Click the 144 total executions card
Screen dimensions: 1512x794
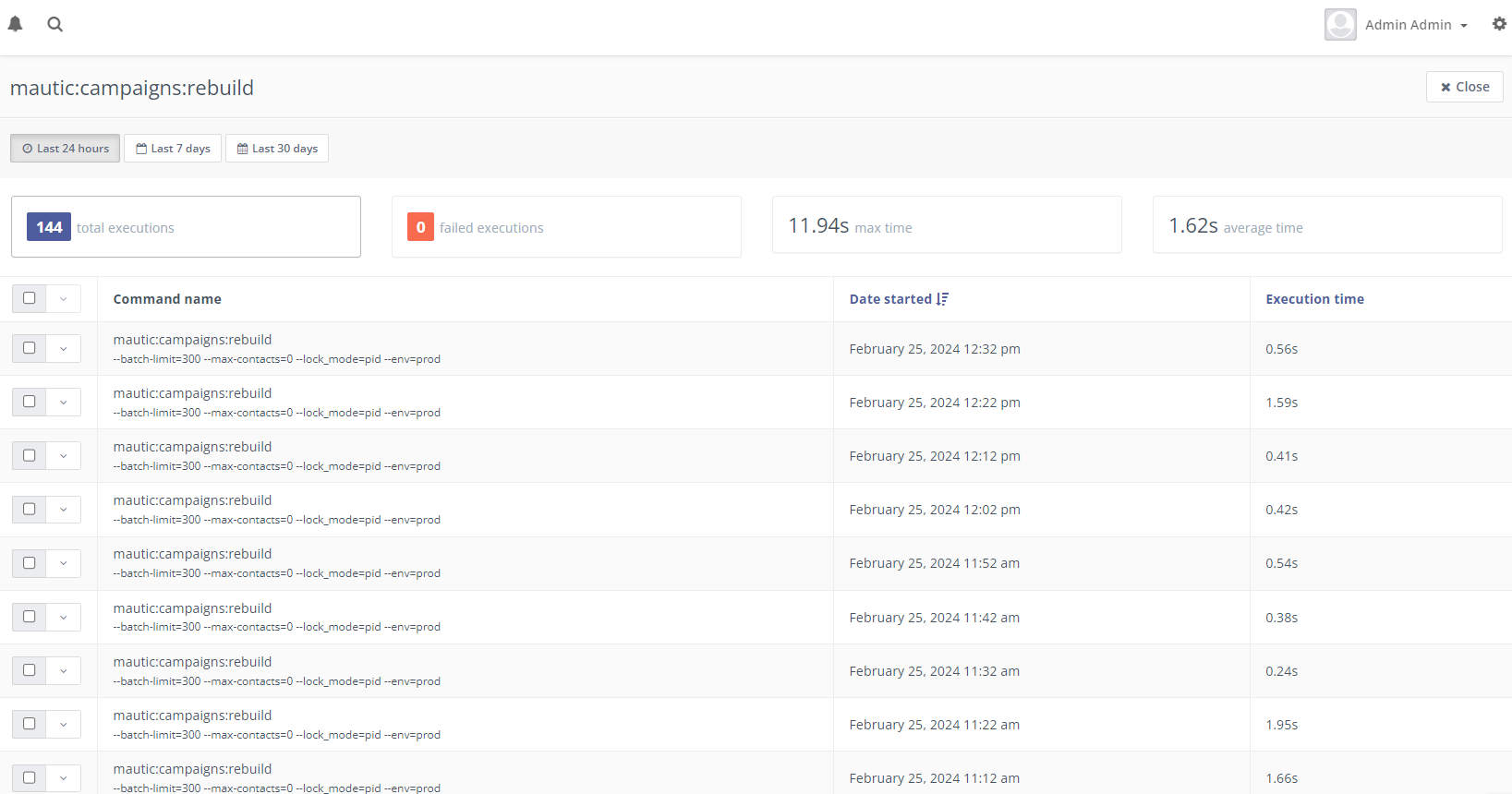186,227
